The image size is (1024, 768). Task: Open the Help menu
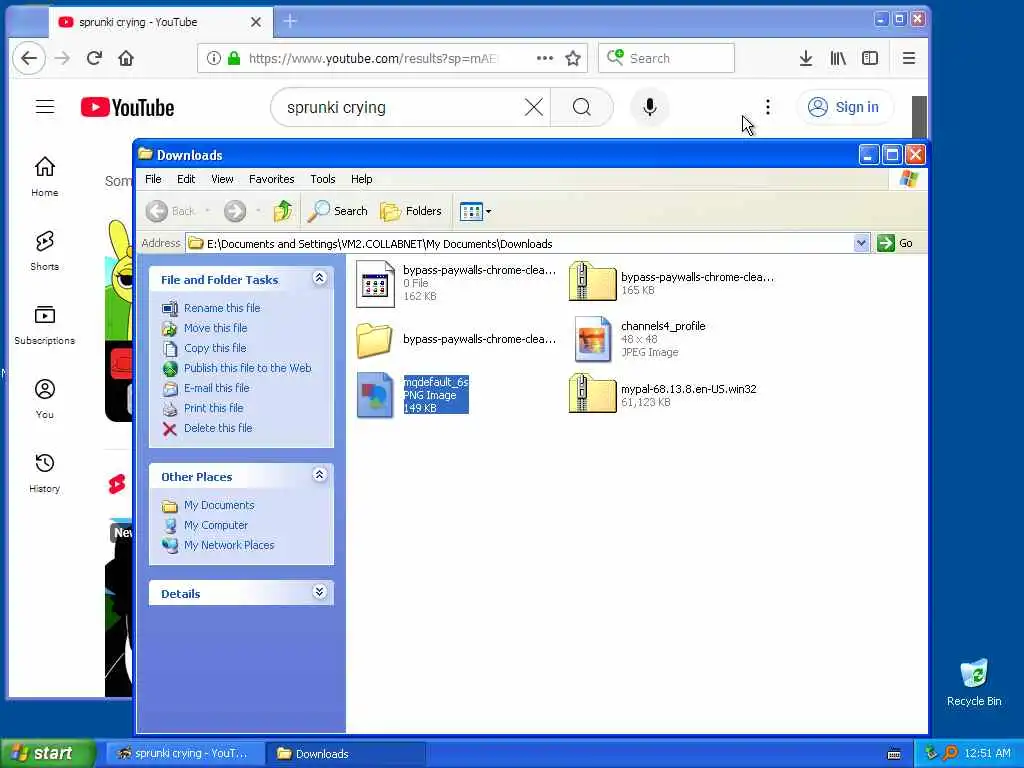[x=361, y=179]
